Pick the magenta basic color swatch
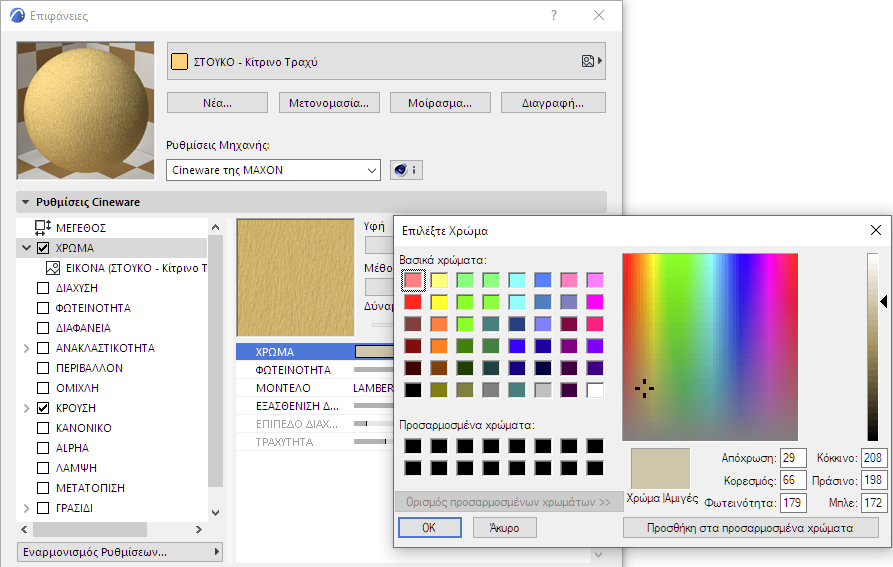The height and width of the screenshot is (567, 893). (595, 302)
